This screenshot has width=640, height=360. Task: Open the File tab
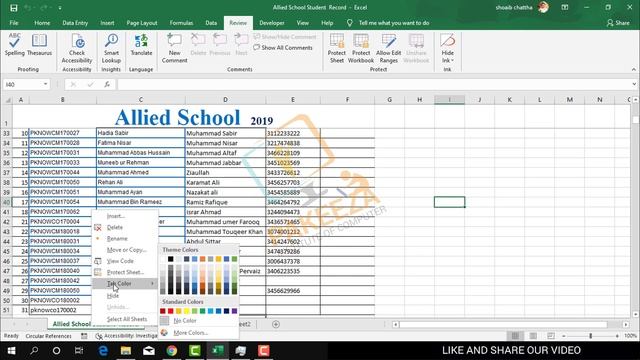tap(14, 23)
